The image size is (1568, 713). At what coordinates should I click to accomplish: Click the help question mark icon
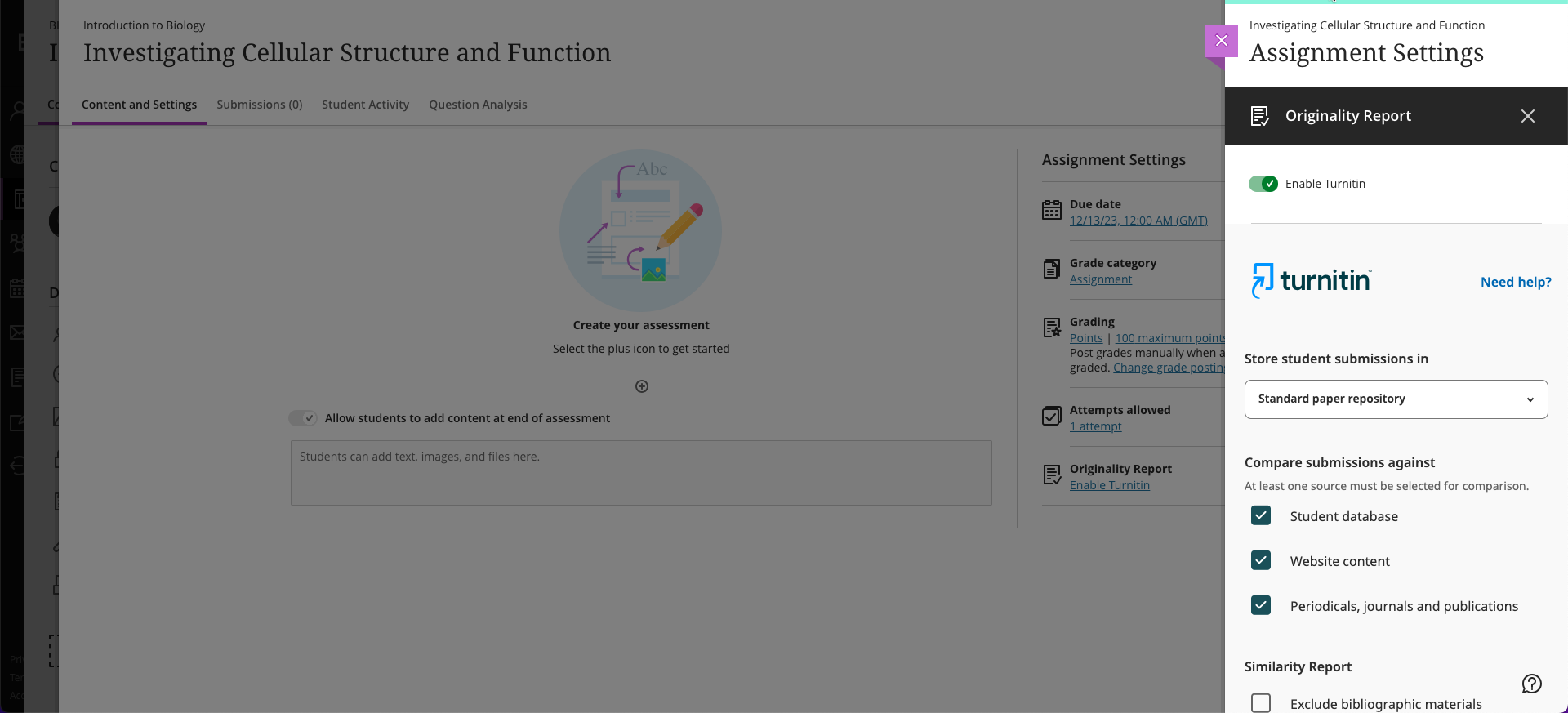(x=1531, y=684)
